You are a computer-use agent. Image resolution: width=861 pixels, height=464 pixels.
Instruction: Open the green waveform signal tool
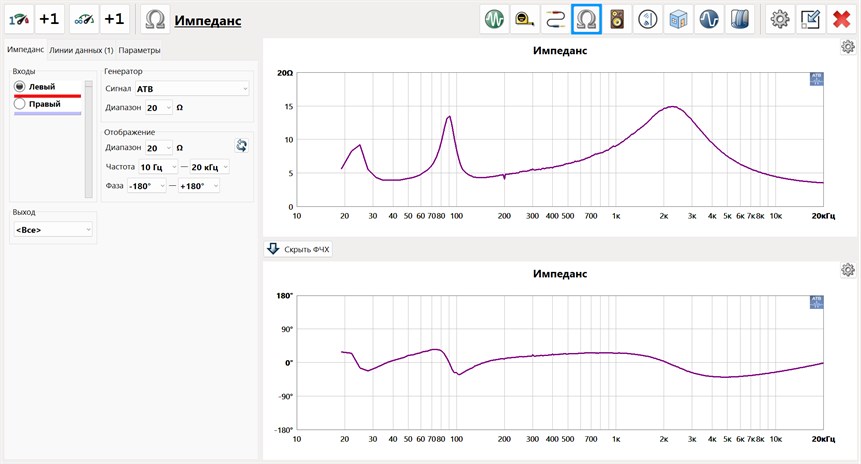(x=493, y=18)
